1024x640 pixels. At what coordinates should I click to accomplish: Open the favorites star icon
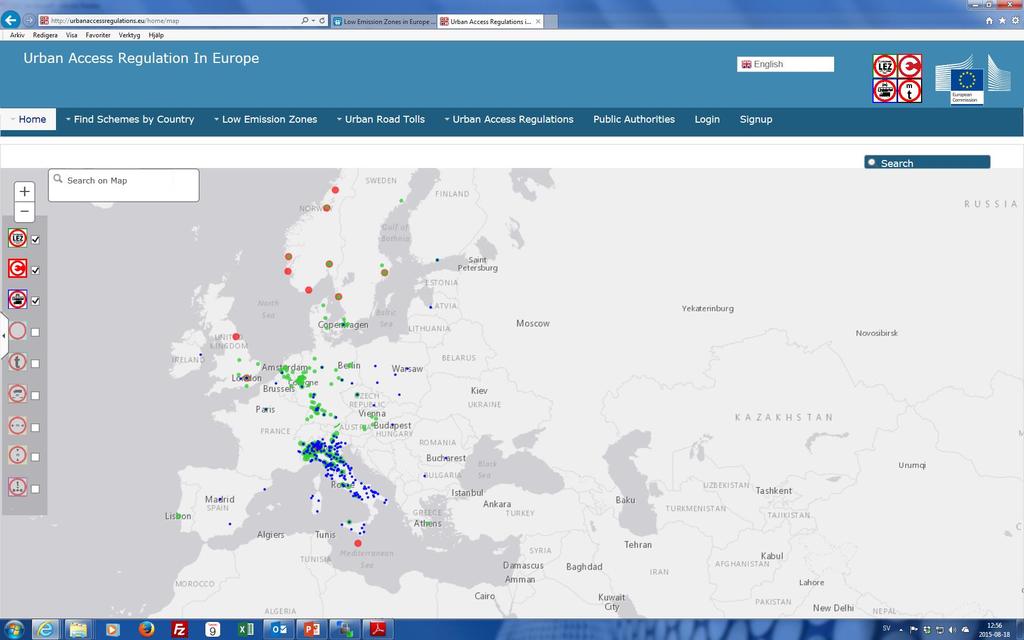point(1002,21)
